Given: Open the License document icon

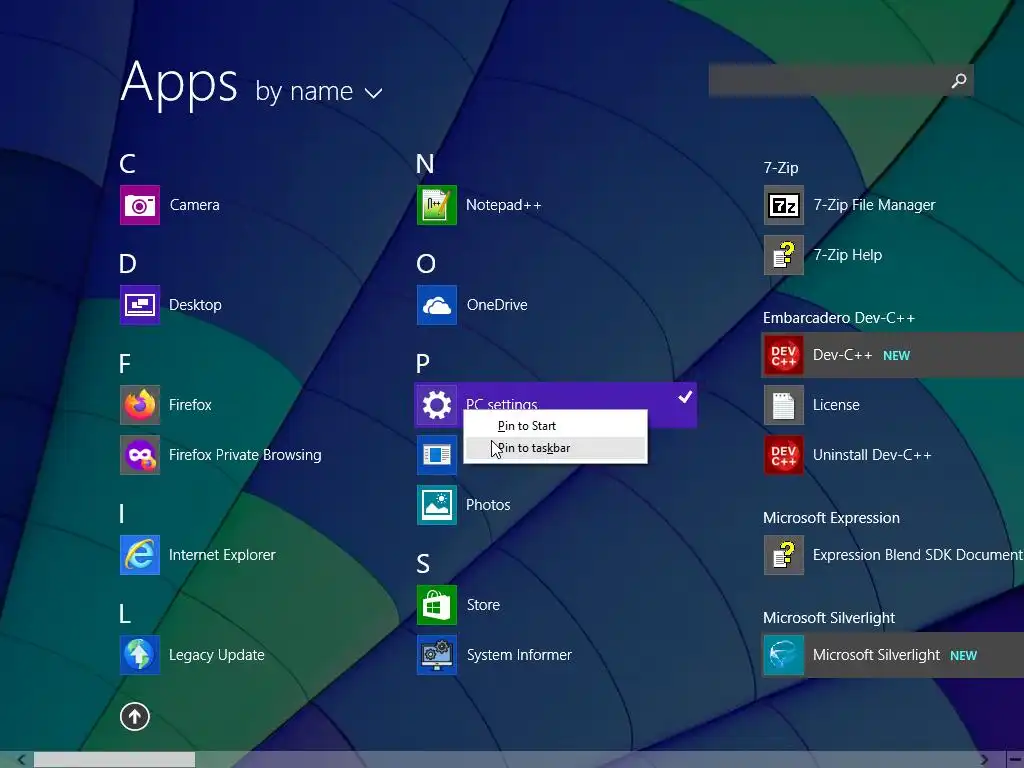Looking at the screenshot, I should click(x=784, y=405).
